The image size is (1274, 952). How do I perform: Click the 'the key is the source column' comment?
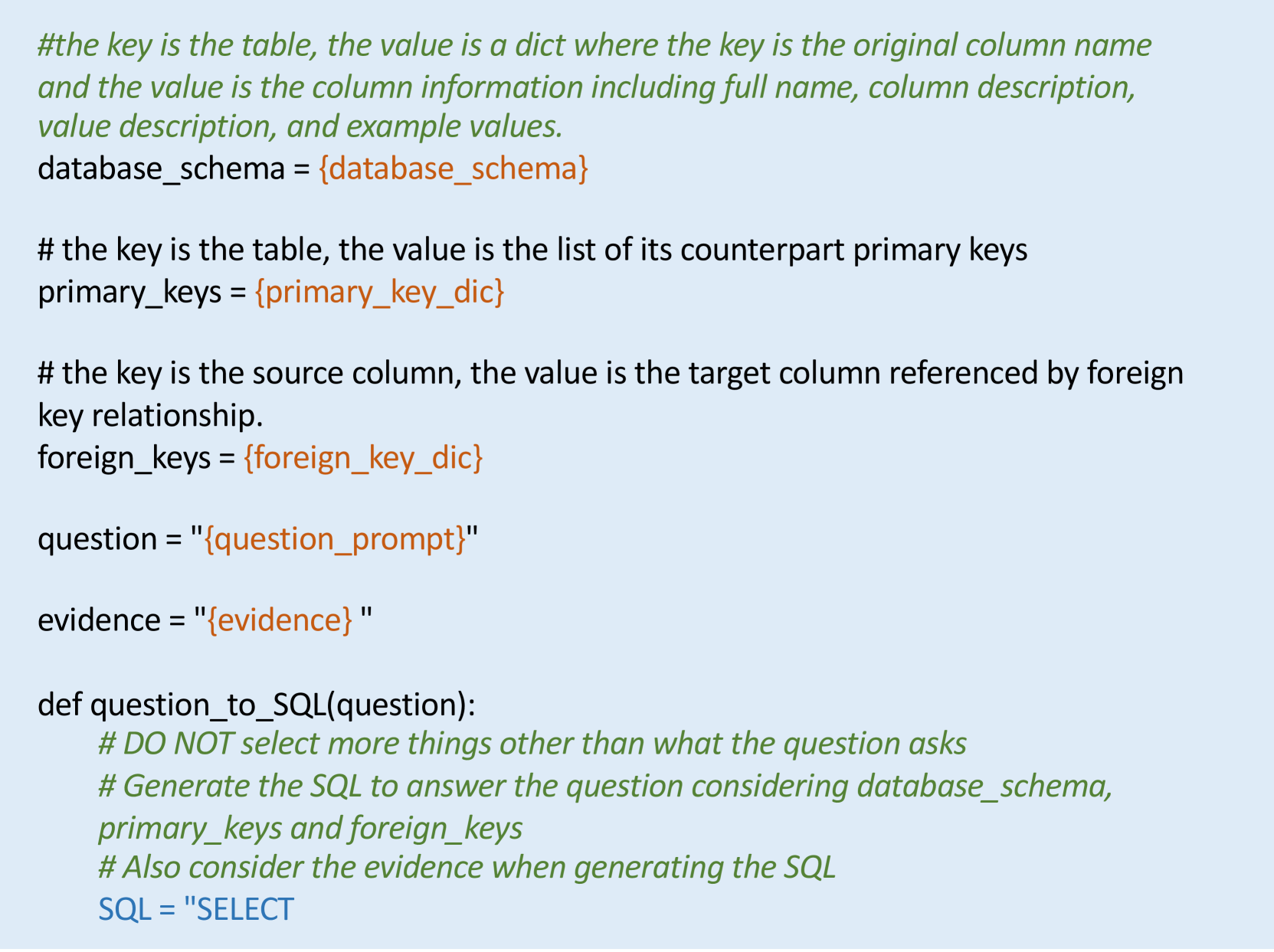[x=611, y=374]
